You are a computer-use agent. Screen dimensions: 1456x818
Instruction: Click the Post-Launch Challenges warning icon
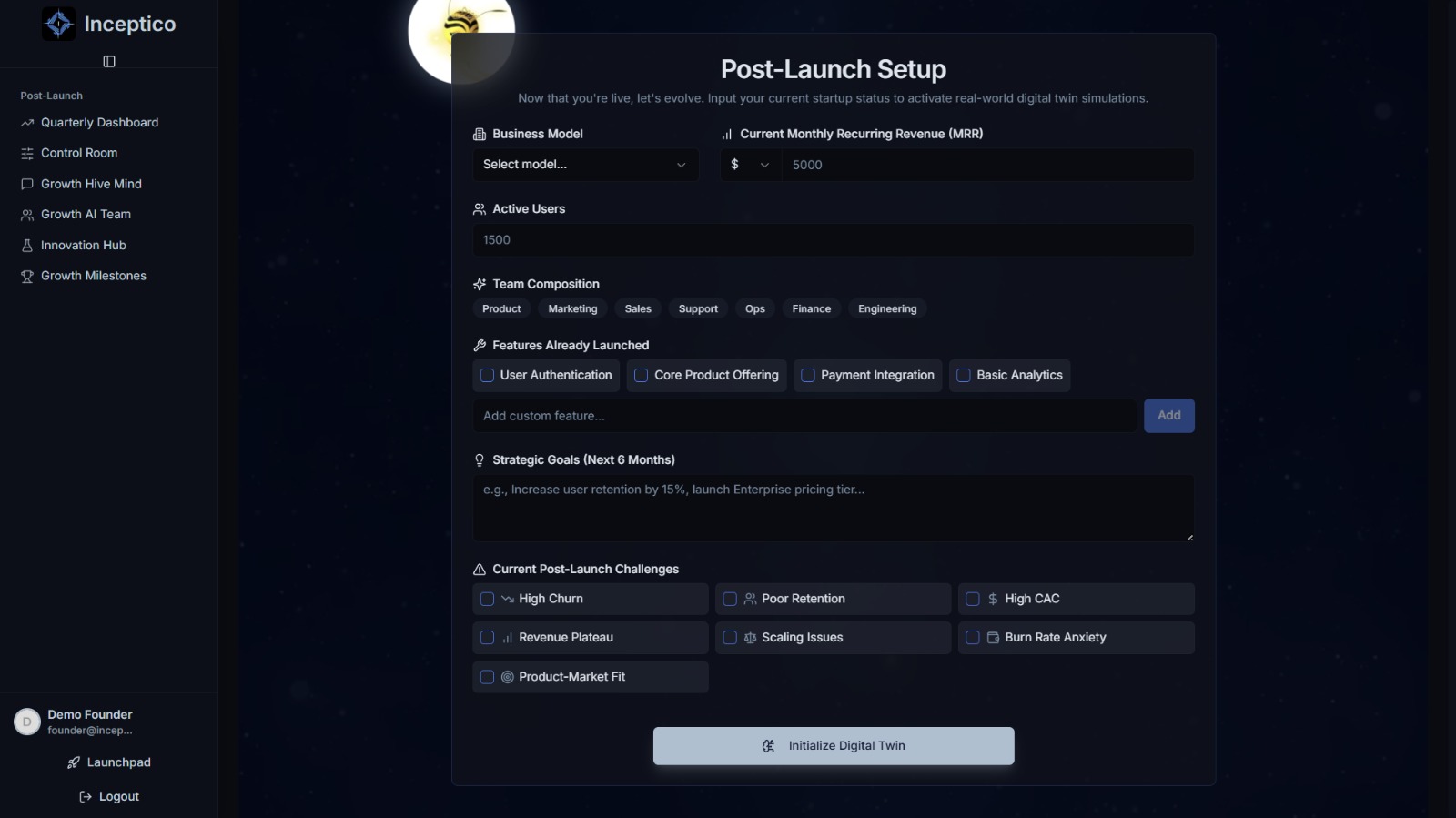point(480,570)
